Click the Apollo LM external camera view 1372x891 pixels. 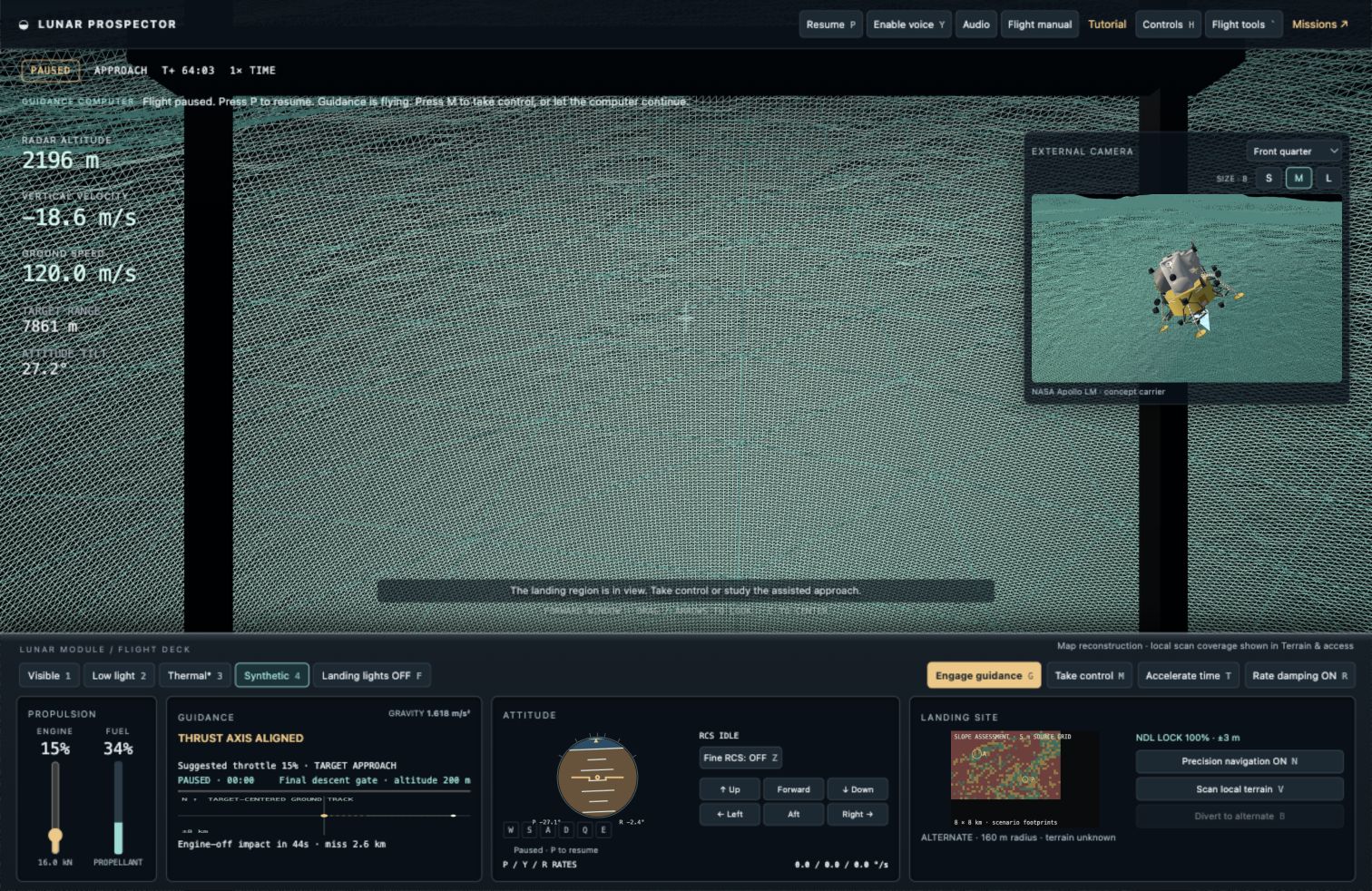[x=1186, y=288]
